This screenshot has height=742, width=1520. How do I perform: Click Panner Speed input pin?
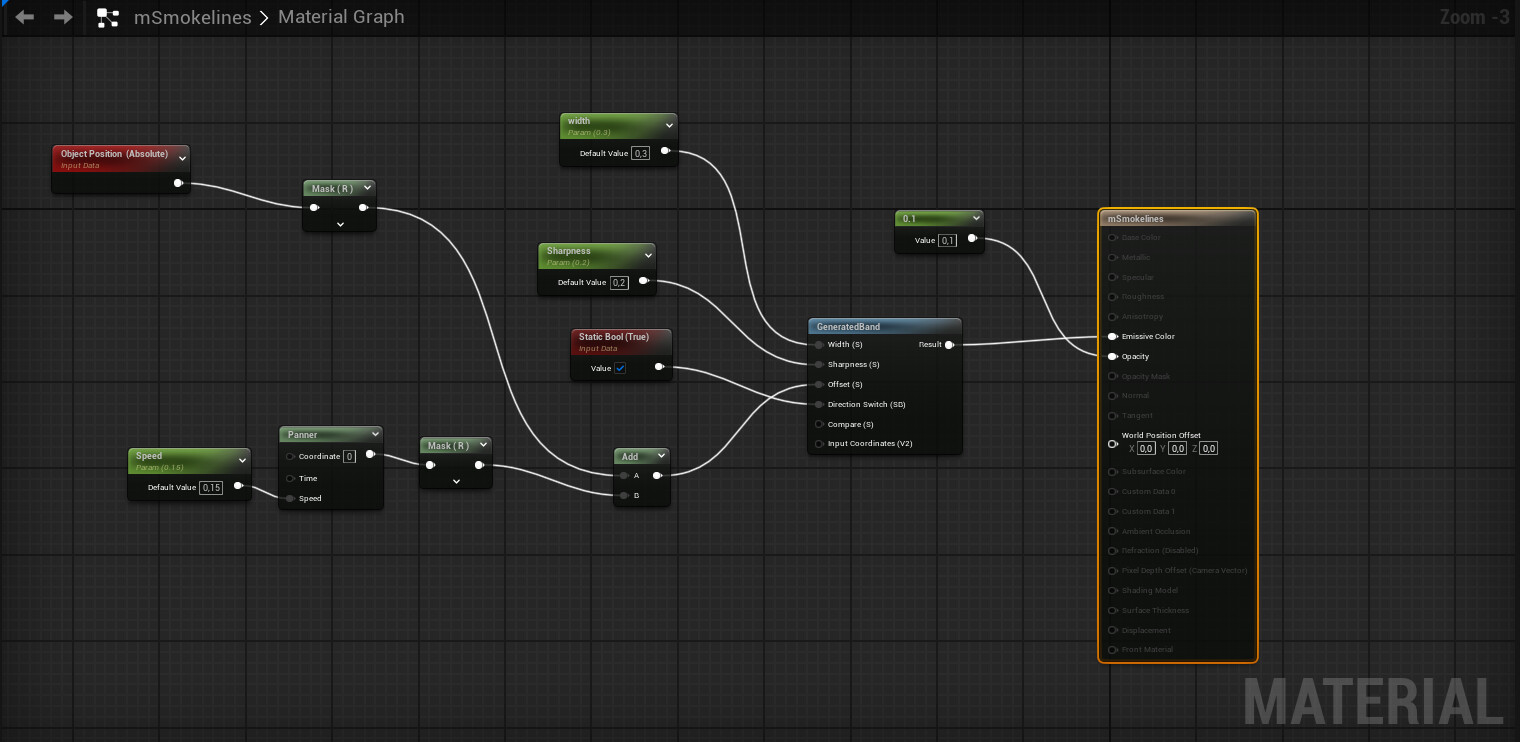point(291,498)
